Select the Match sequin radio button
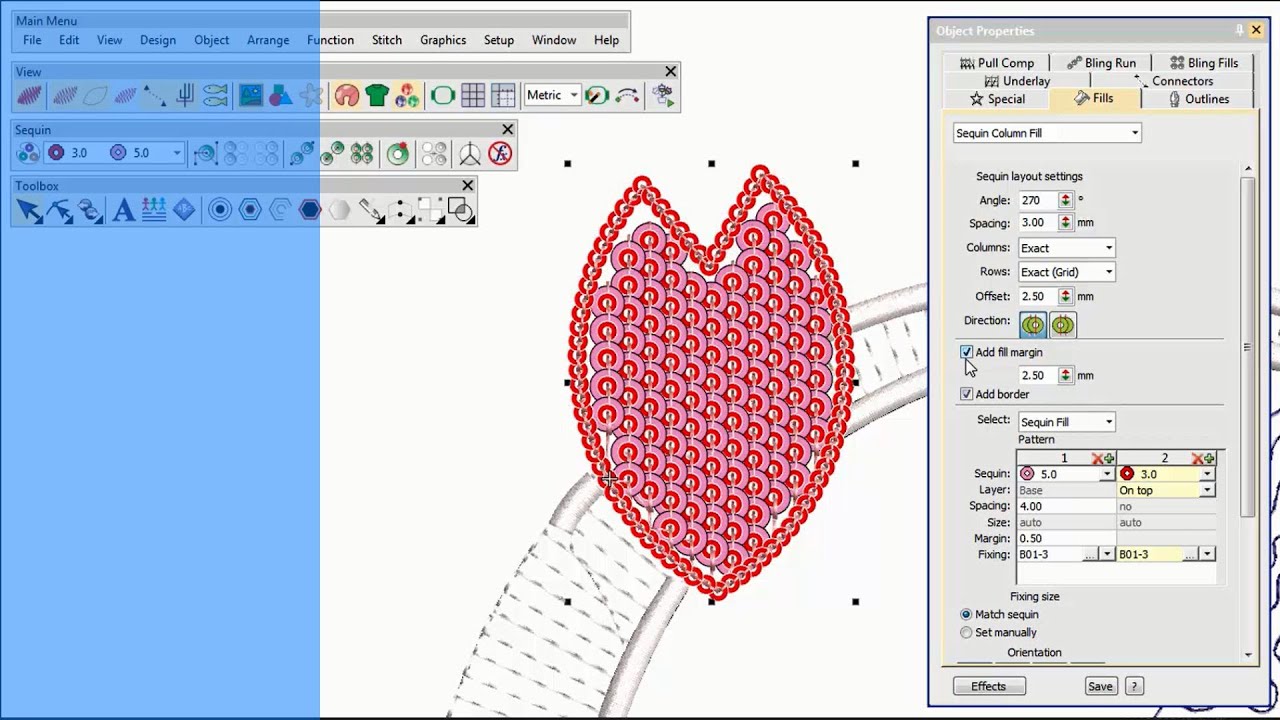This screenshot has height=720, width=1280. [x=966, y=614]
